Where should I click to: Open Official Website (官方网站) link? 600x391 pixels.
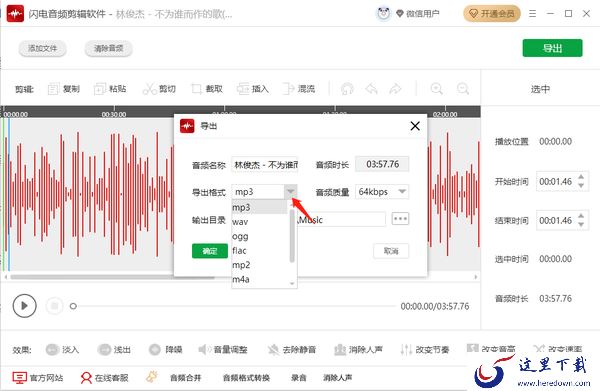38,378
